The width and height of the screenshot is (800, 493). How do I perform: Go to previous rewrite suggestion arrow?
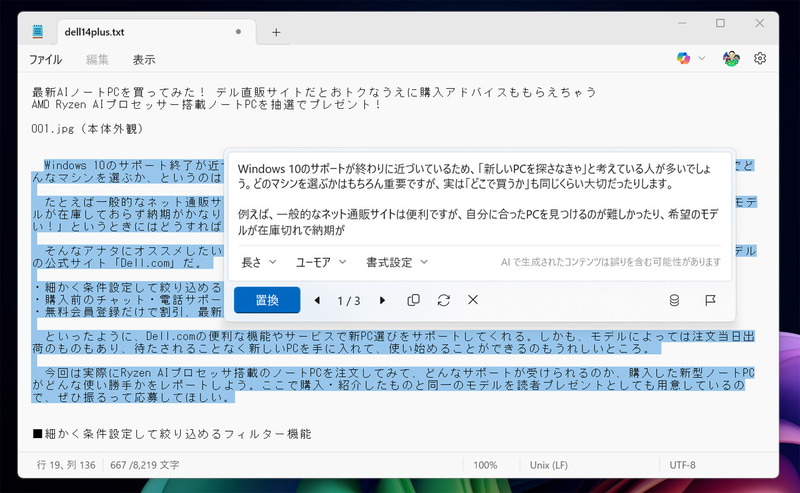pyautogui.click(x=317, y=300)
